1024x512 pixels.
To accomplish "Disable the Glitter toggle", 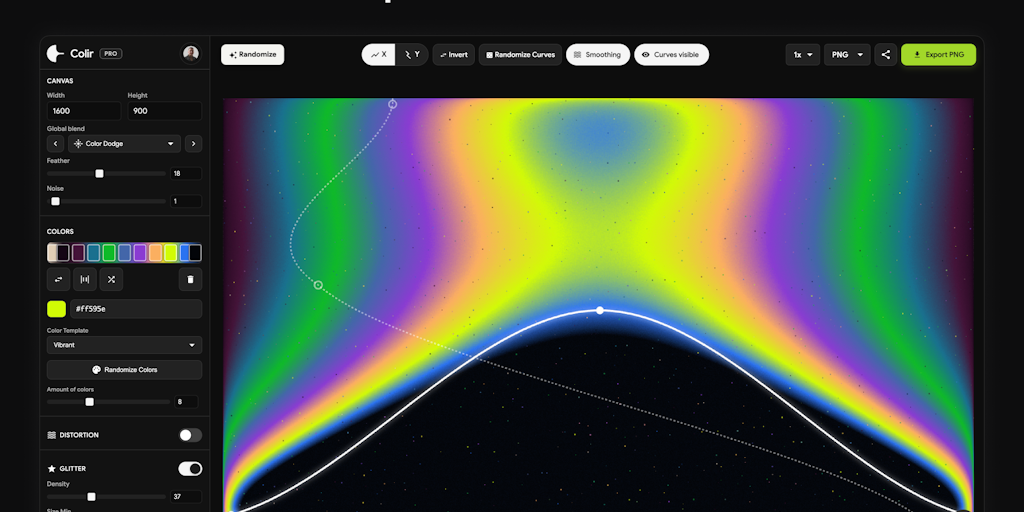I will click(x=191, y=469).
